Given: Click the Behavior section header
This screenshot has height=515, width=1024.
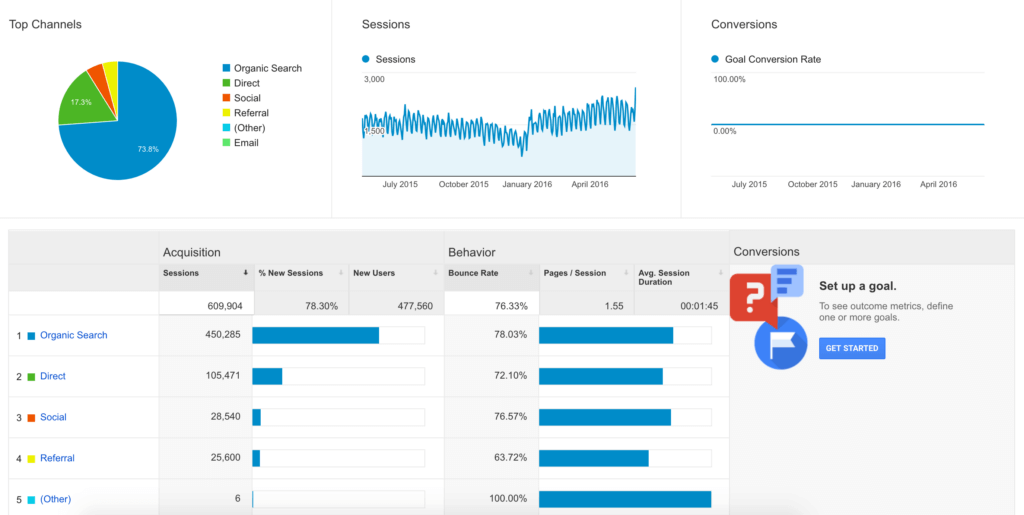Looking at the screenshot, I should [472, 252].
